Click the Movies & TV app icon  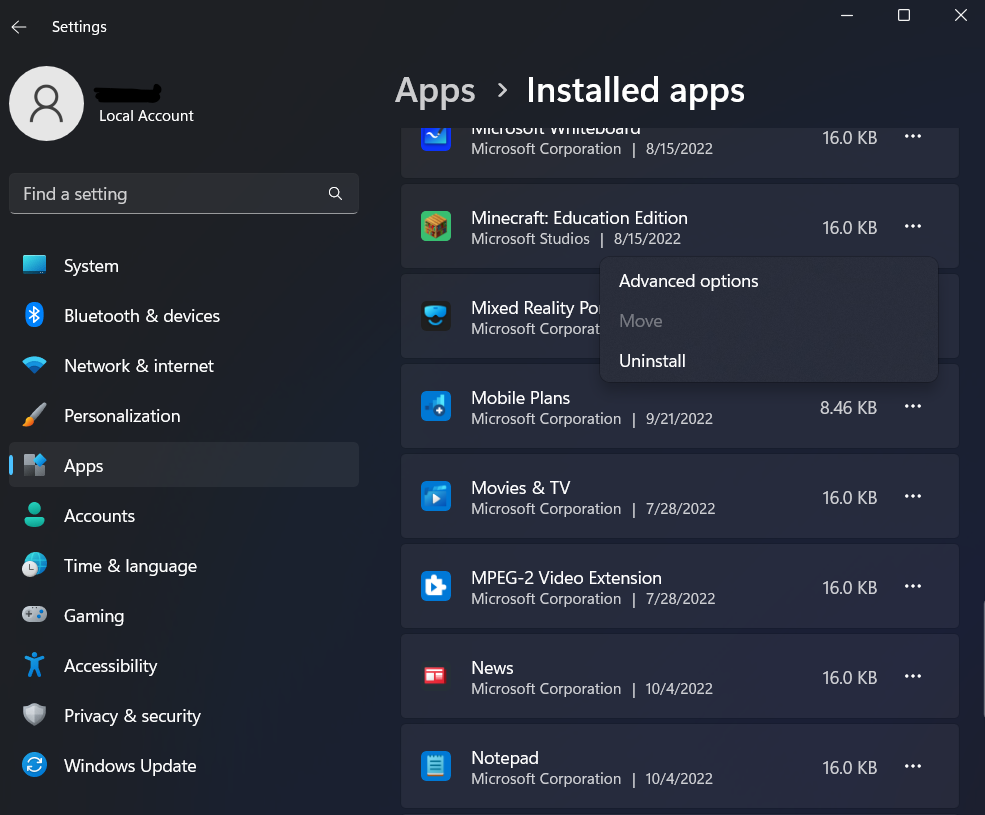tap(436, 497)
